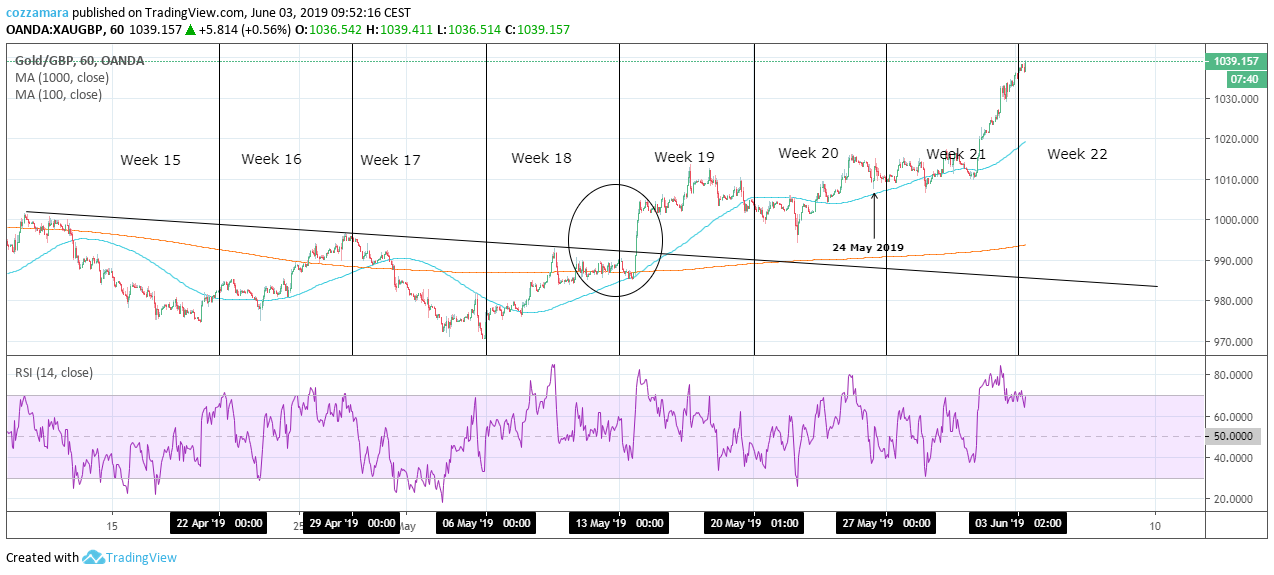Click the 1010.000 price axis value
The image size is (1274, 575).
[x=1235, y=180]
